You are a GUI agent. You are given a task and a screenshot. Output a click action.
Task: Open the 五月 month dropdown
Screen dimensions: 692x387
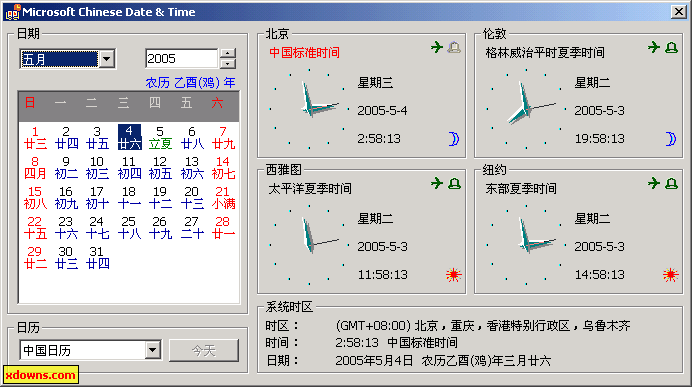click(x=106, y=59)
